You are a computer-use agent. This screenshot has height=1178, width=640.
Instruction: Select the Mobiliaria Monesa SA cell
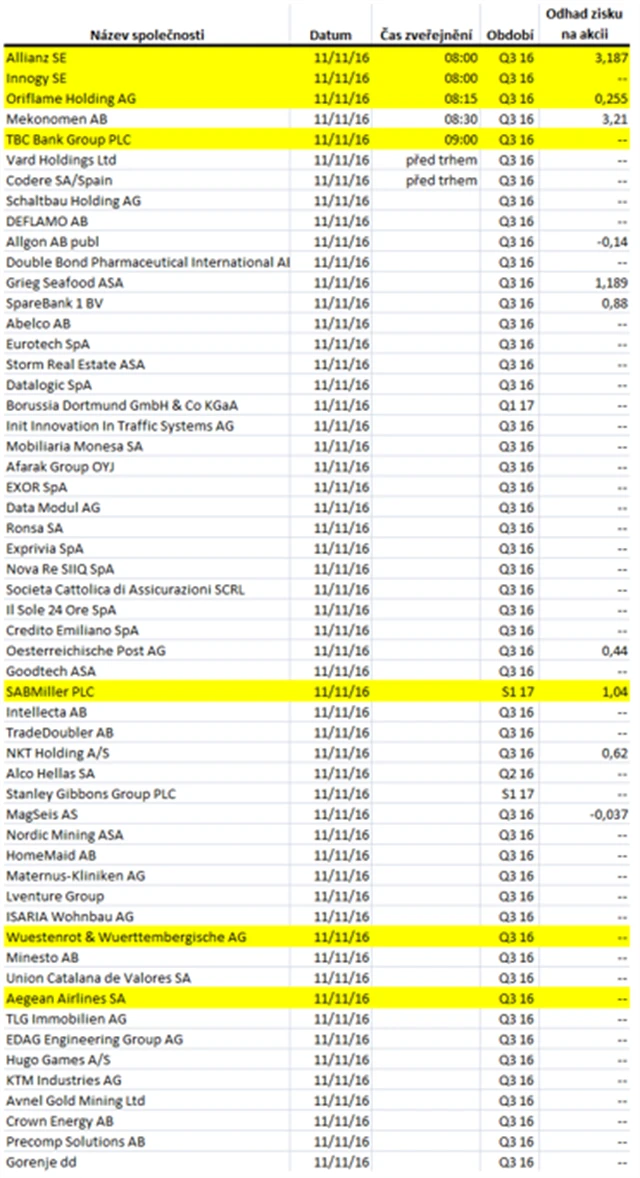[x=74, y=446]
